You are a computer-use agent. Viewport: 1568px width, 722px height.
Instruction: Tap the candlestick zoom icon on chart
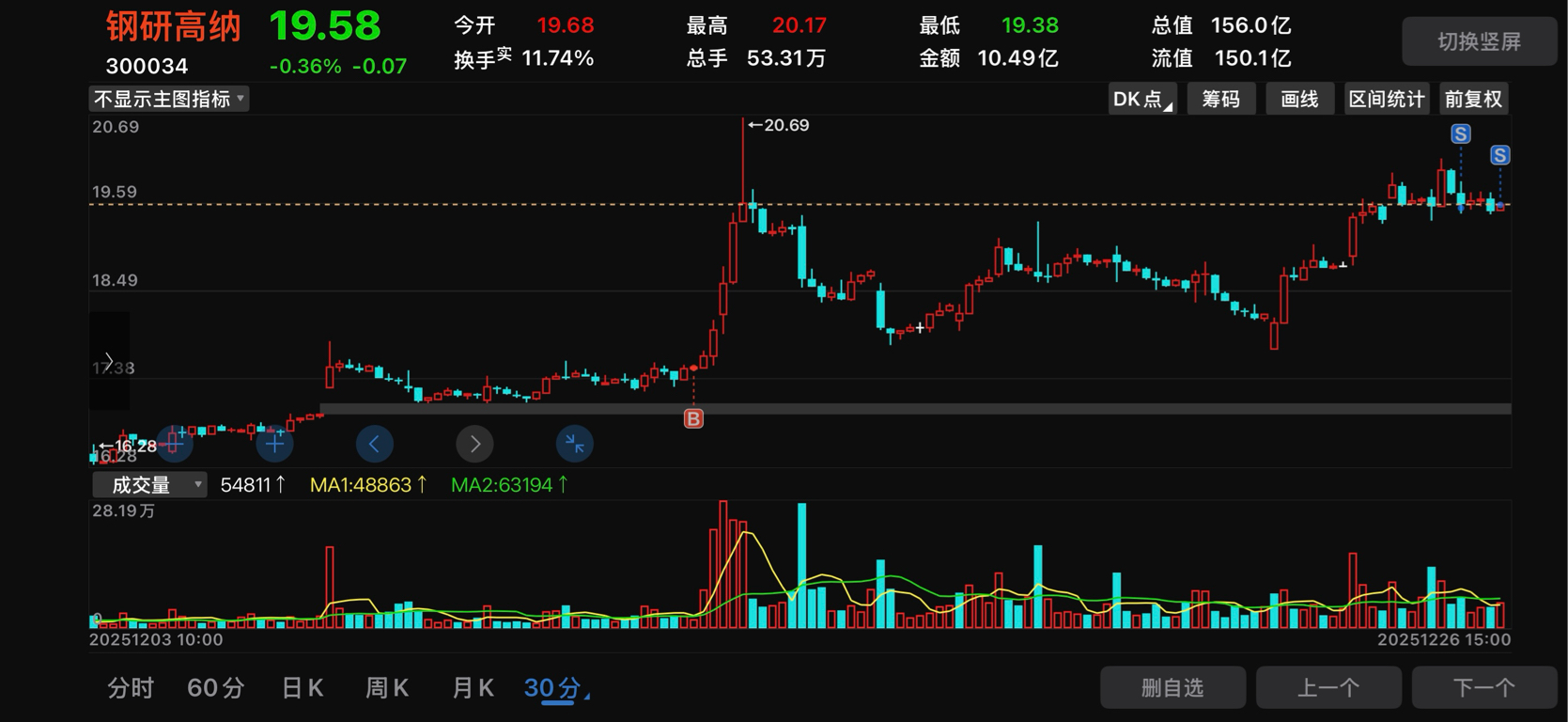tap(174, 443)
